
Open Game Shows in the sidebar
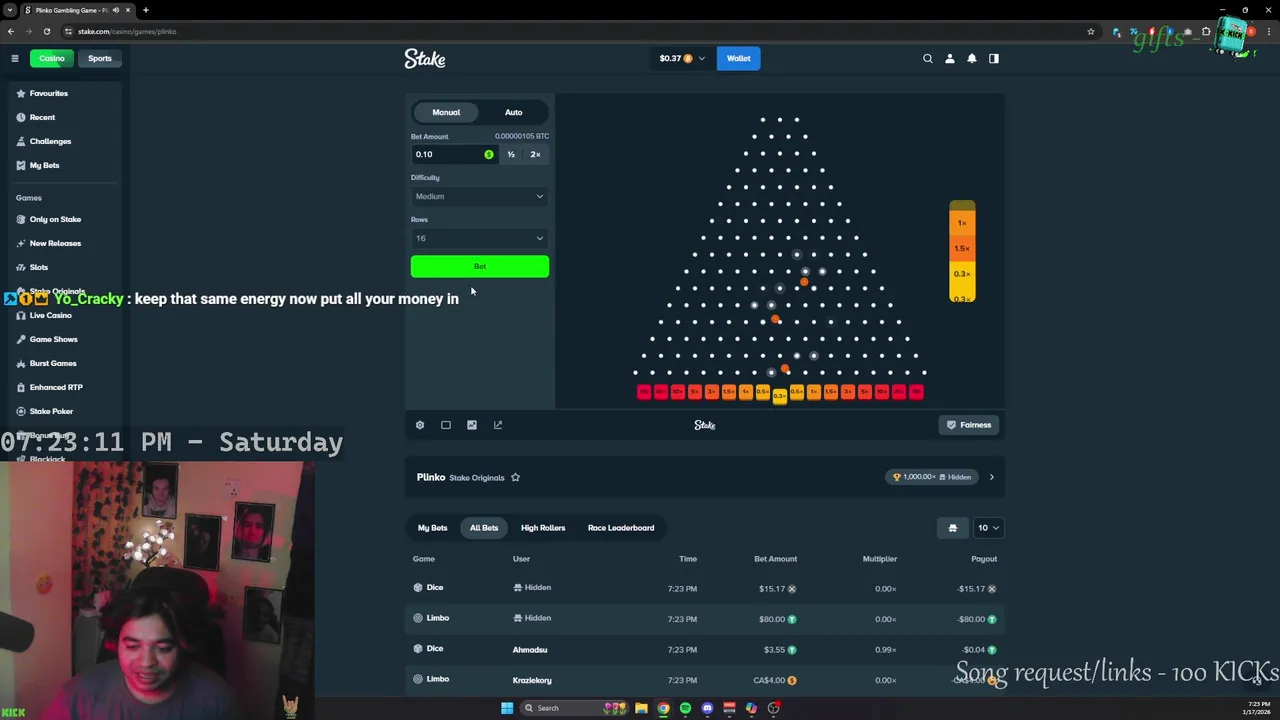pos(53,339)
